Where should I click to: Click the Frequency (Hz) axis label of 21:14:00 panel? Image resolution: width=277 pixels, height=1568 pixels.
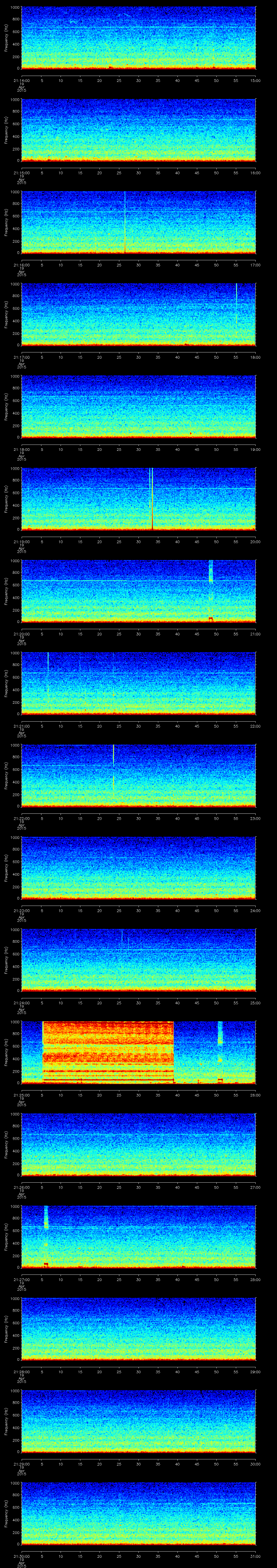(6, 38)
